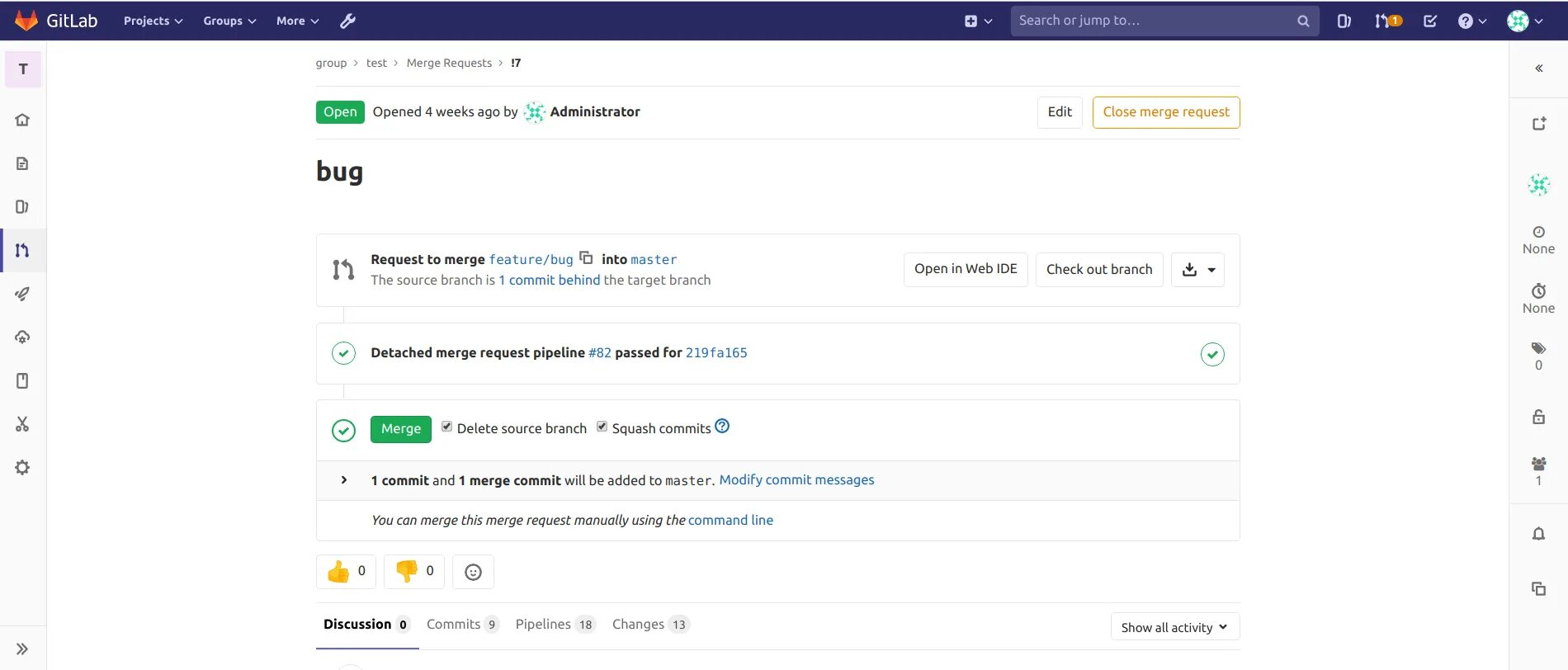The image size is (1568, 670).
Task: Switch to the Commits tab
Action: [x=461, y=625]
